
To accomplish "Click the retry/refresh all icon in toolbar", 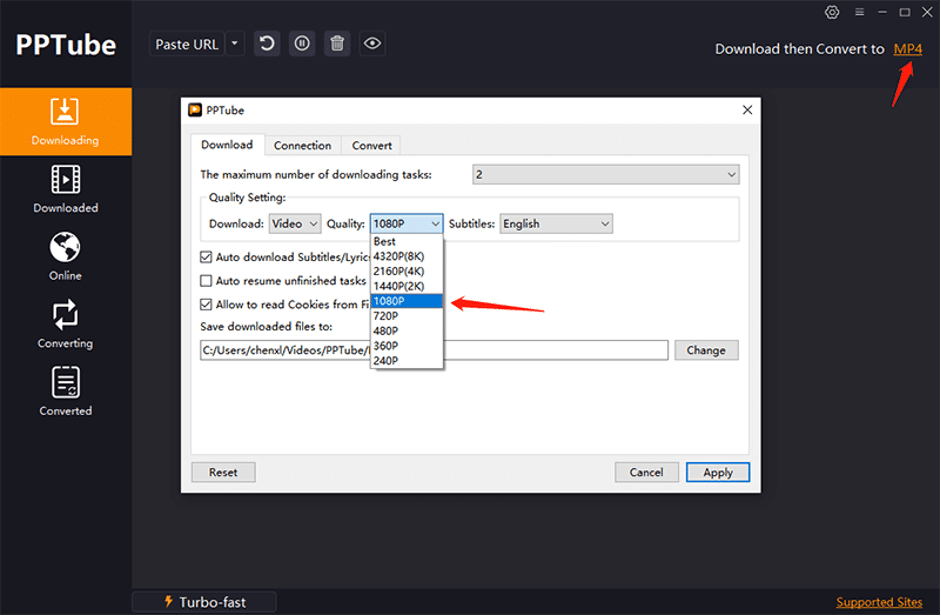I will [x=266, y=43].
